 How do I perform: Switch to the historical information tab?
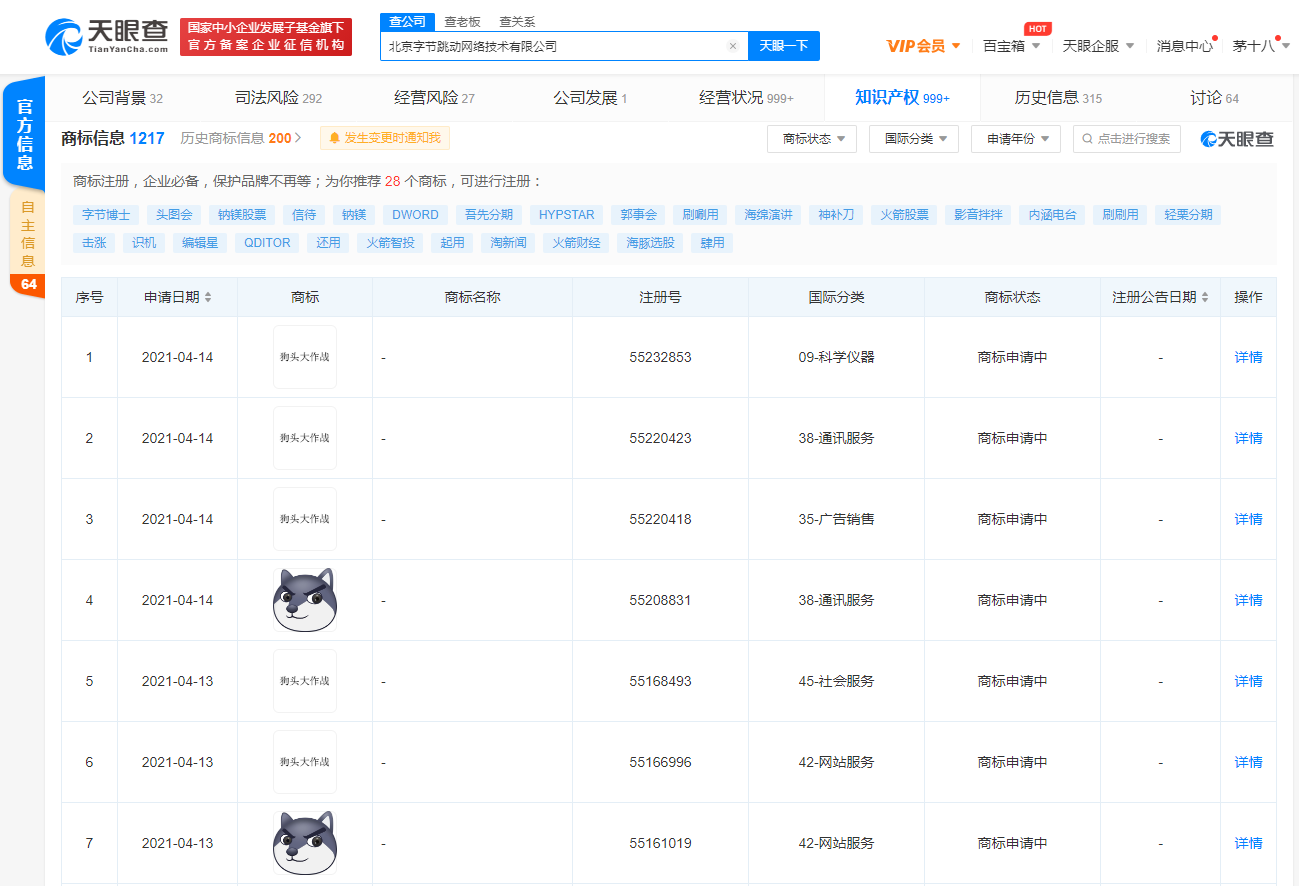coord(1057,98)
